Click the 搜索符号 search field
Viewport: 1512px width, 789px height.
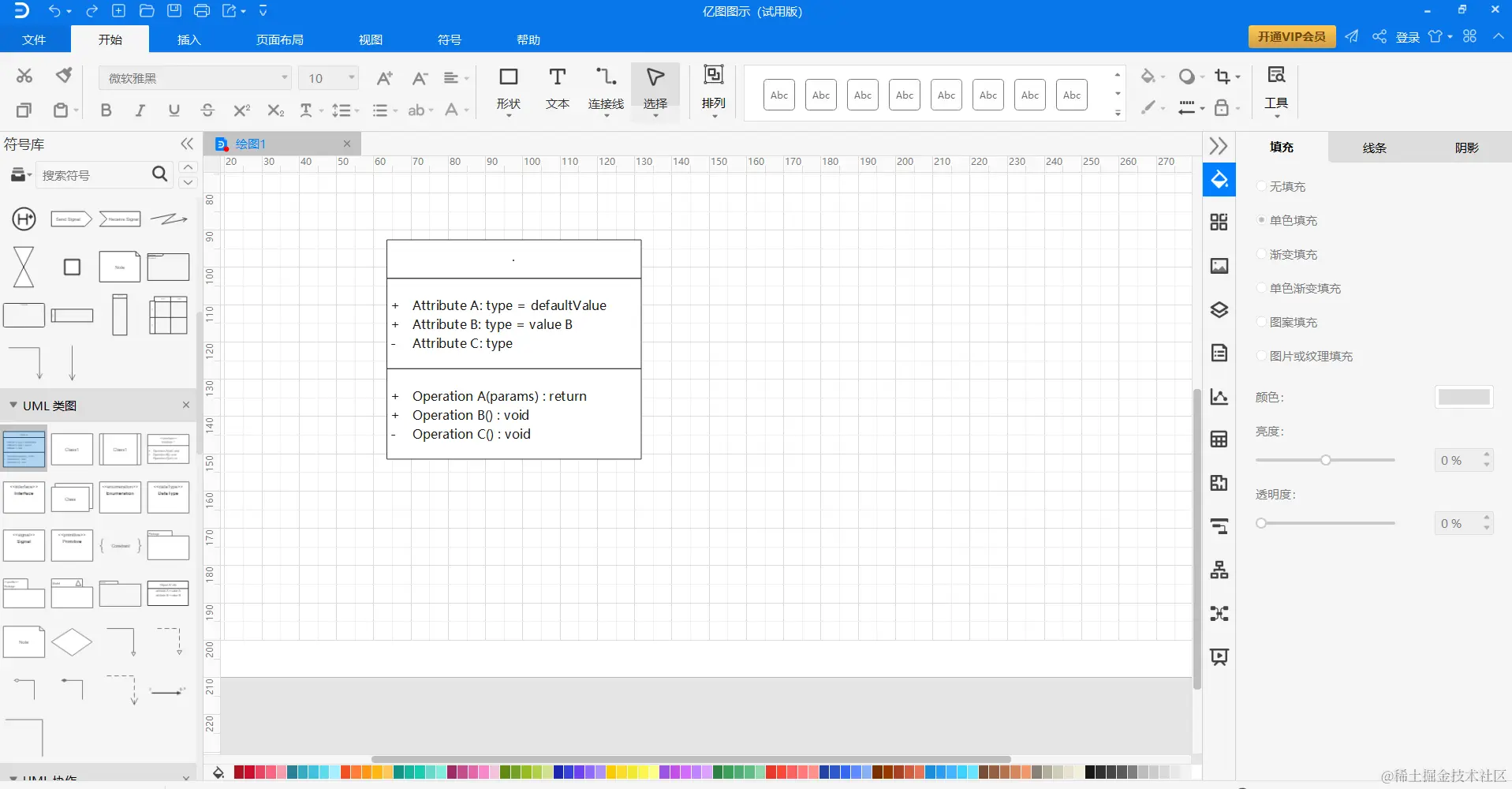coord(93,175)
